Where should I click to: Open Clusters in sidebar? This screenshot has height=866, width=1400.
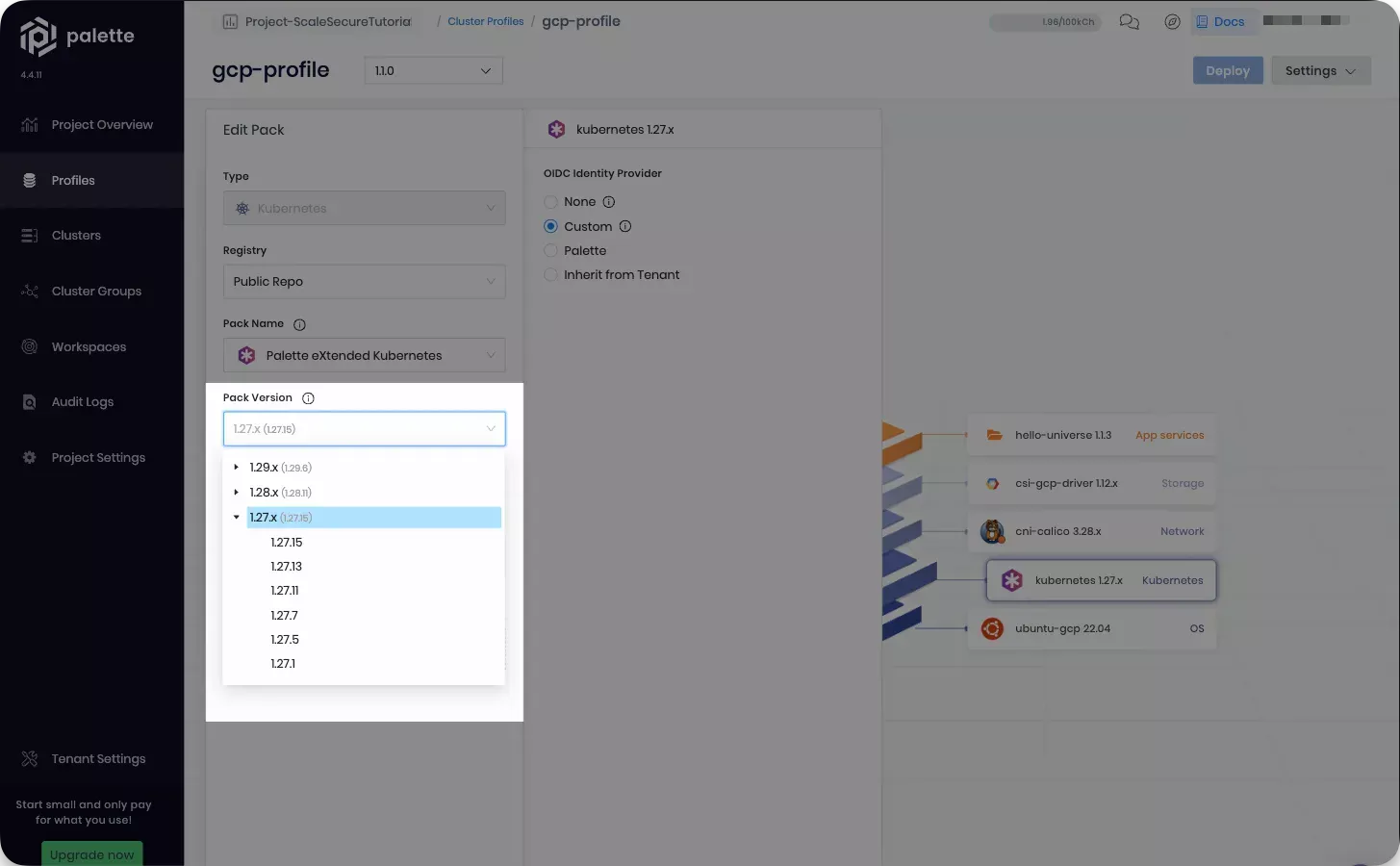[91, 236]
